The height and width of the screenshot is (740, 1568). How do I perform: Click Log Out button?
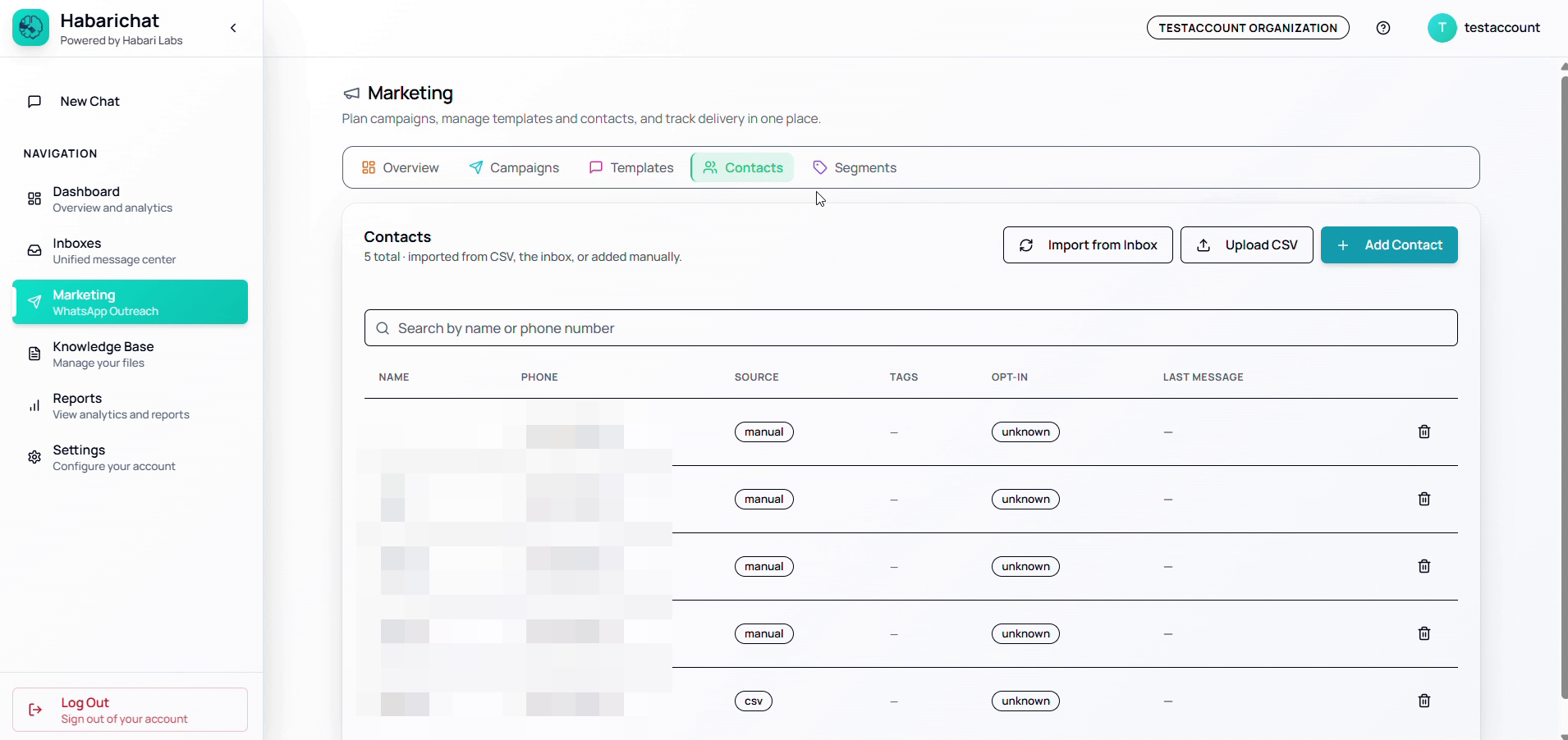coord(131,710)
